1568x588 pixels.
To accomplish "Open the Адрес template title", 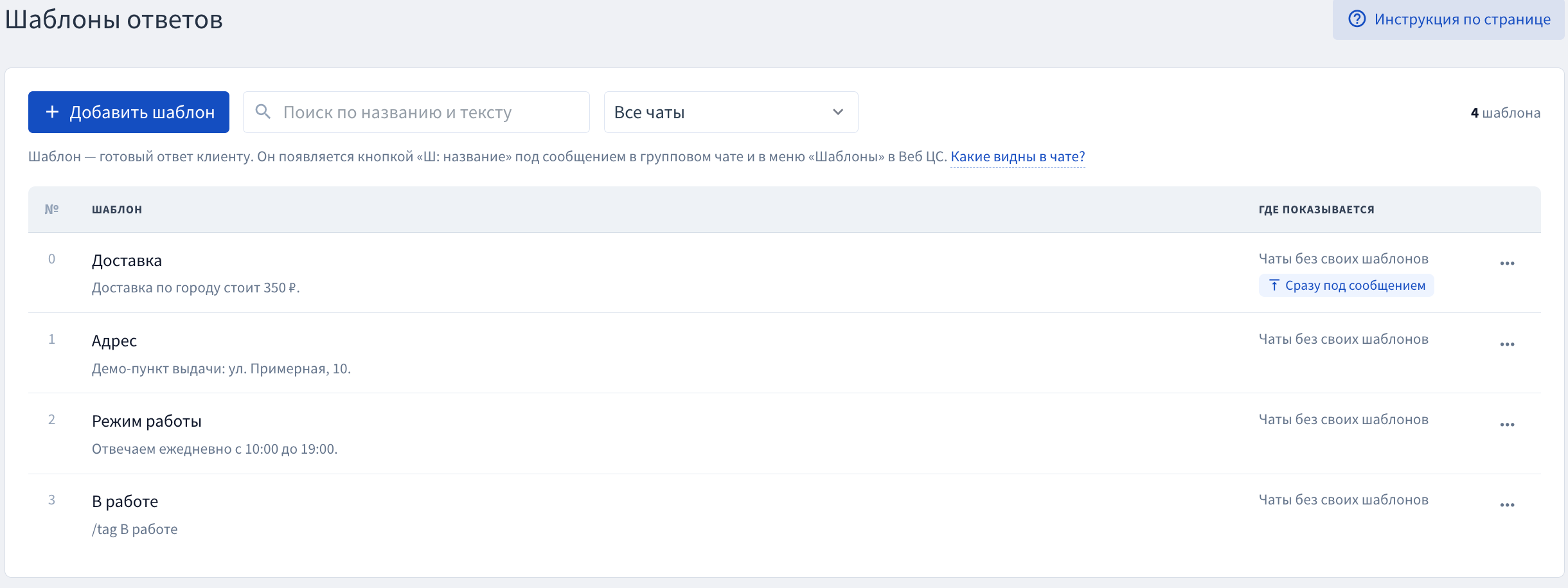I will pos(114,341).
